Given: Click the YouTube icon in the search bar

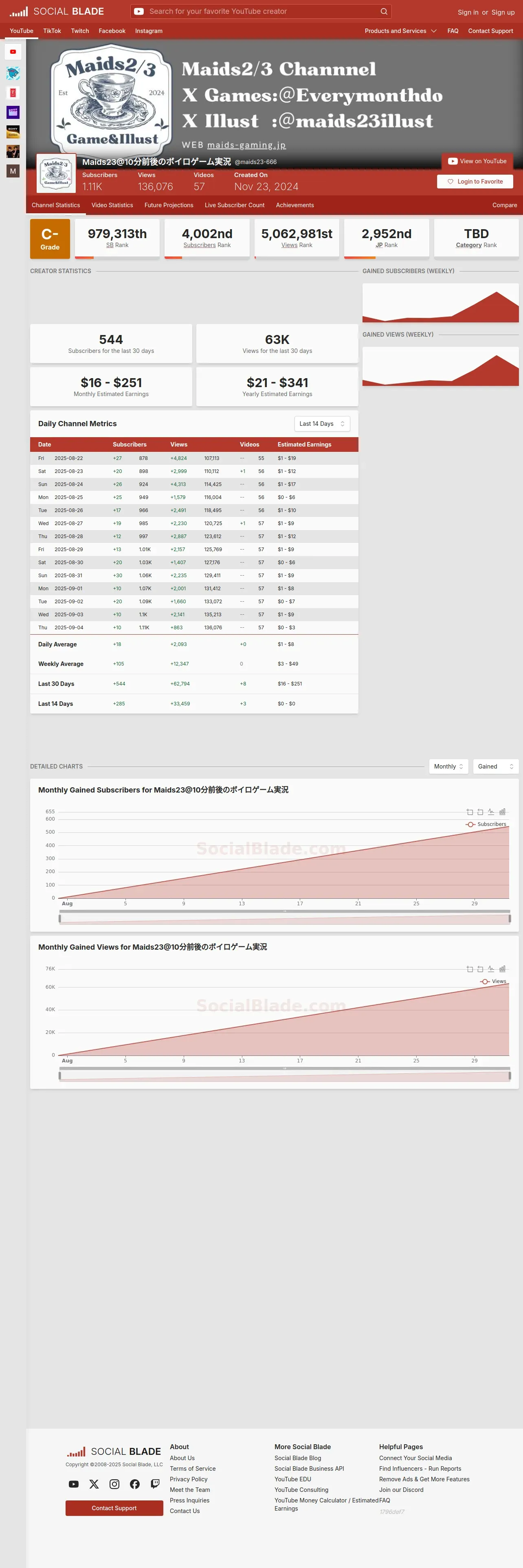Looking at the screenshot, I should pos(139,11).
